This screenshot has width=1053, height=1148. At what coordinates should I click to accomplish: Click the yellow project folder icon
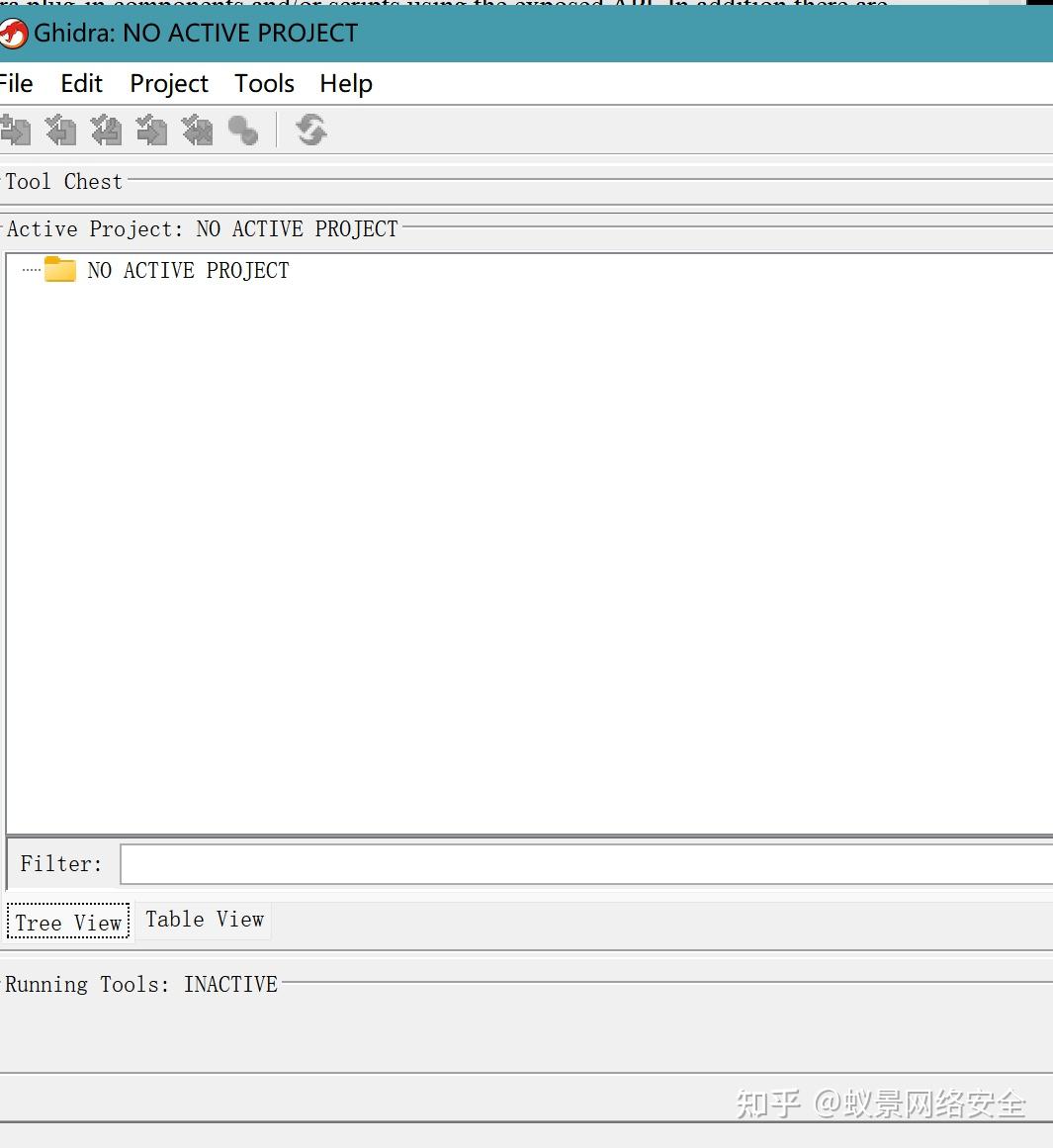60,269
